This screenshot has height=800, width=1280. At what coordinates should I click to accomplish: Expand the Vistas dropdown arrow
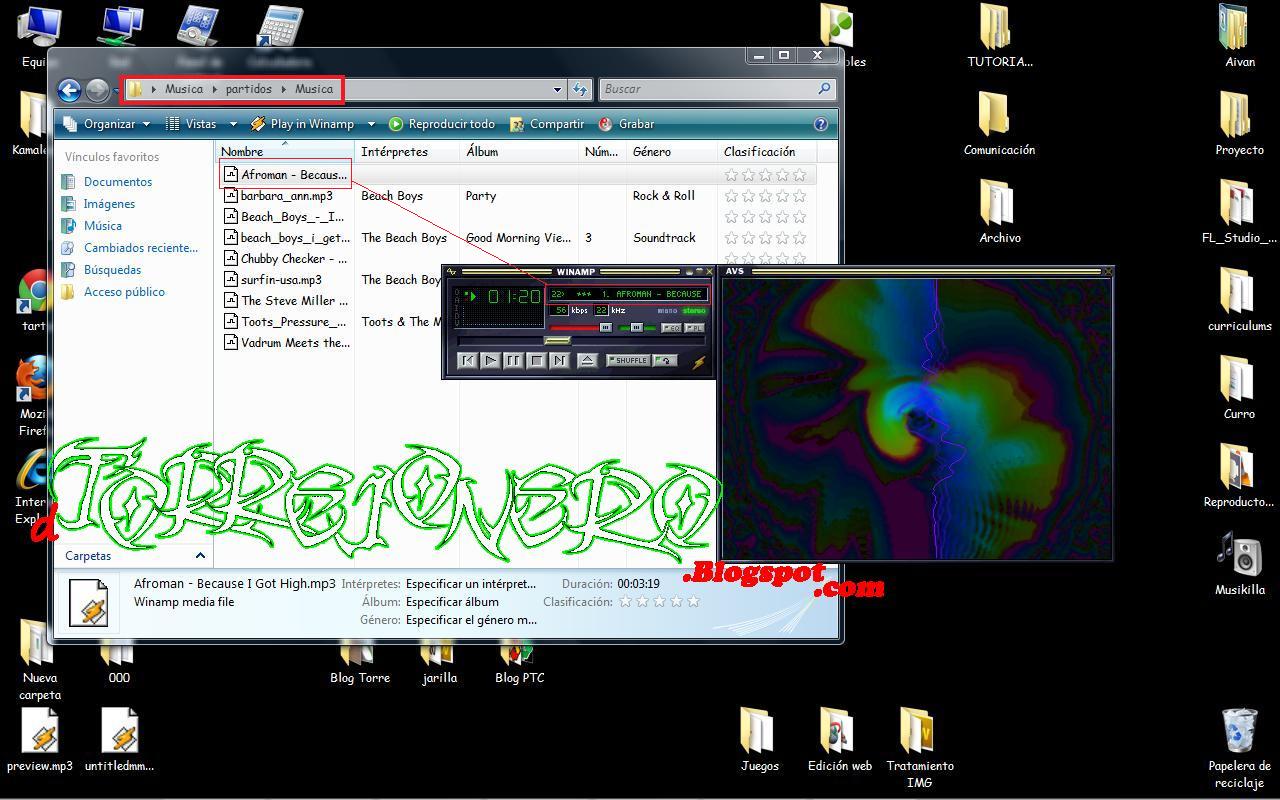coord(233,124)
